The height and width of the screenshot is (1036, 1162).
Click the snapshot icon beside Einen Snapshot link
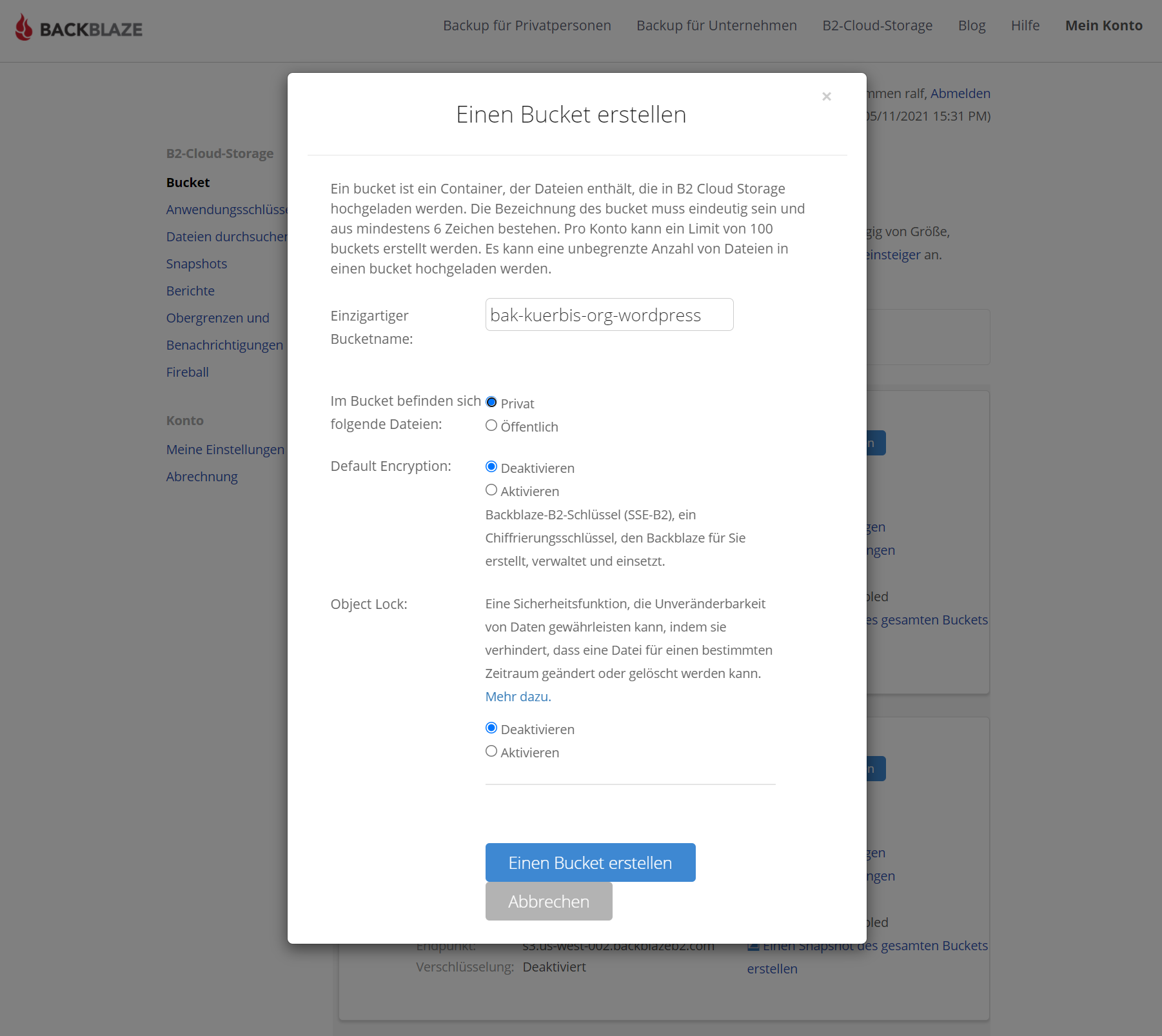tap(753, 946)
